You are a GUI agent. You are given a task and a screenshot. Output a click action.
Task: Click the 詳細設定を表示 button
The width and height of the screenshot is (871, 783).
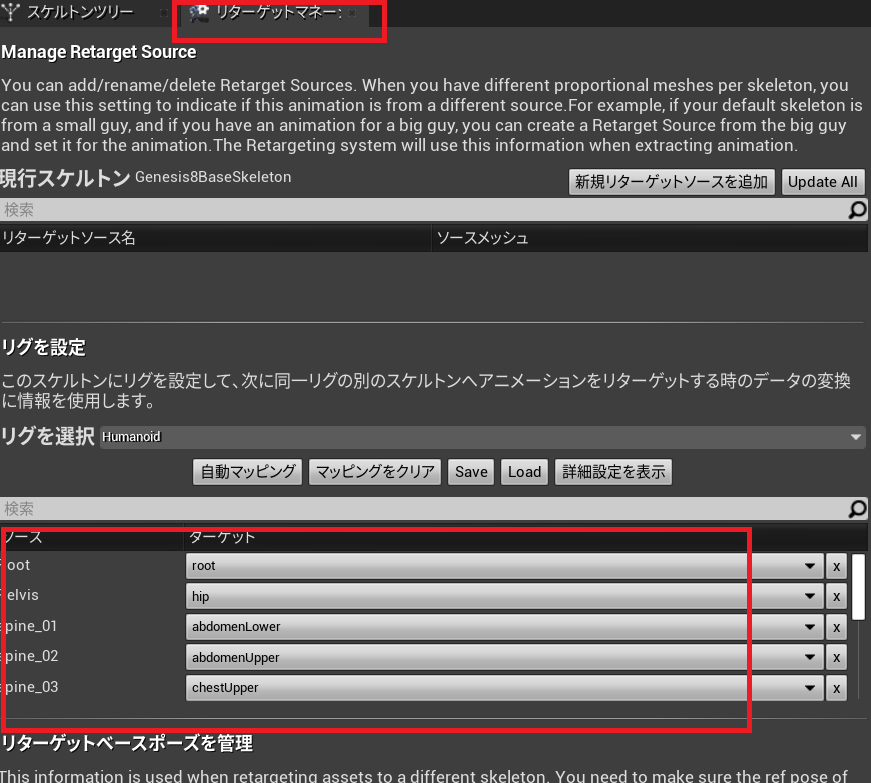tap(613, 472)
